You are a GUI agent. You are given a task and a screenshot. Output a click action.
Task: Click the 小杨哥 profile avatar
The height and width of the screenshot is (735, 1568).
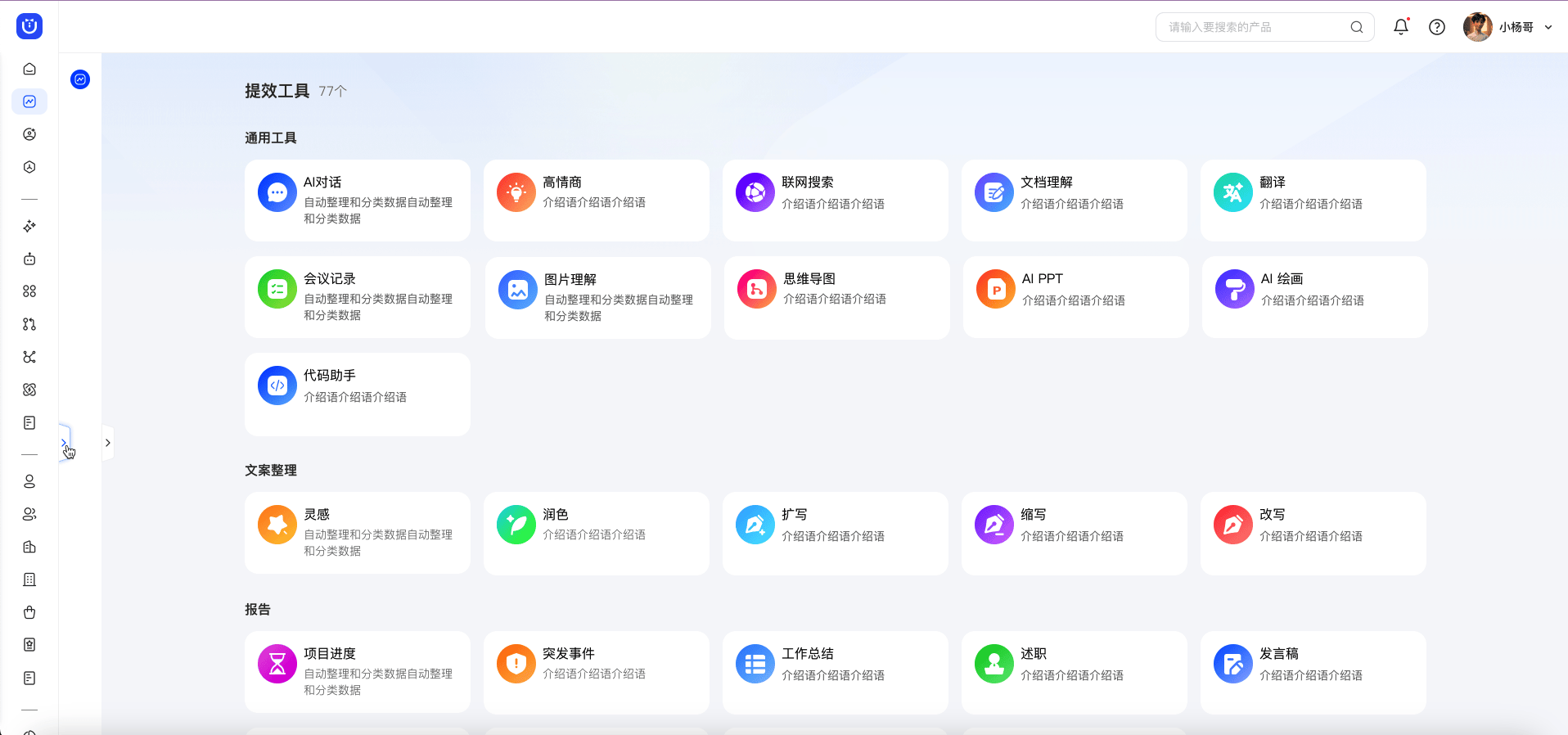(x=1477, y=27)
